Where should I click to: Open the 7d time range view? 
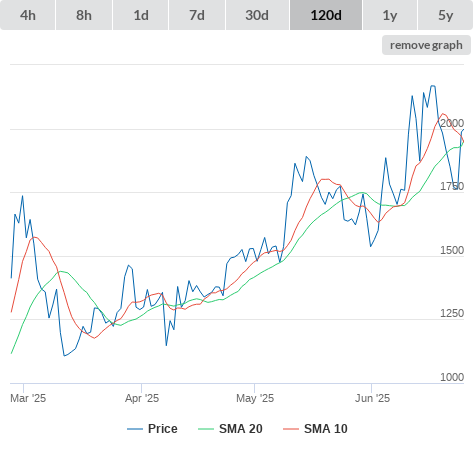click(x=197, y=15)
